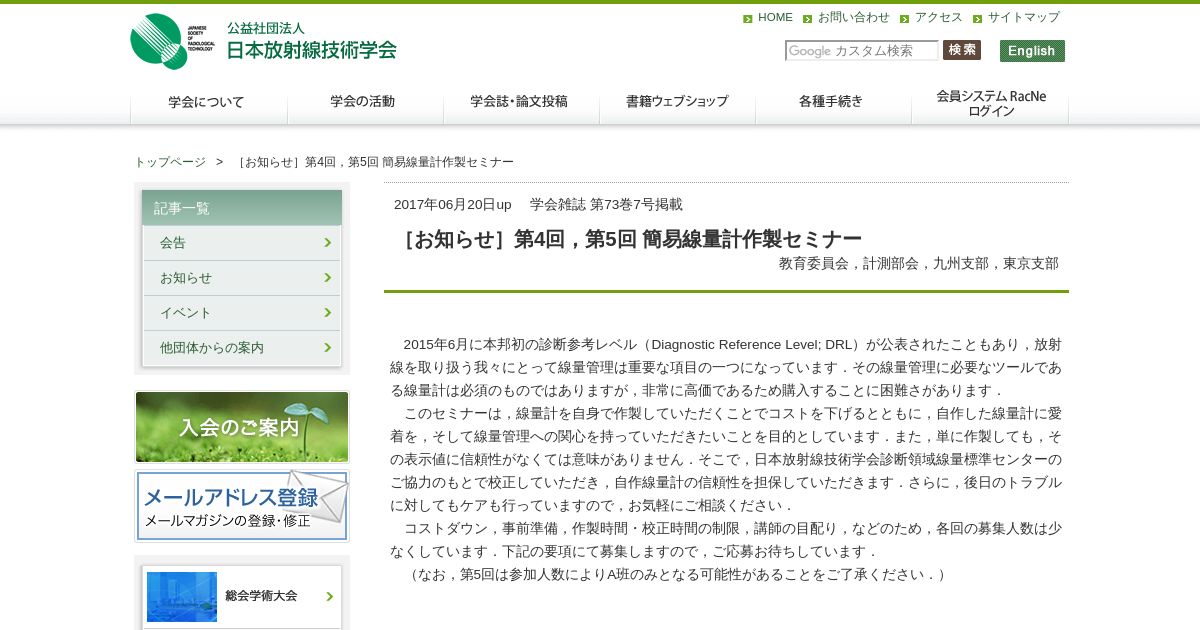Select 他団体からの案内 in article list
This screenshot has height=630, width=1200.
tap(242, 348)
